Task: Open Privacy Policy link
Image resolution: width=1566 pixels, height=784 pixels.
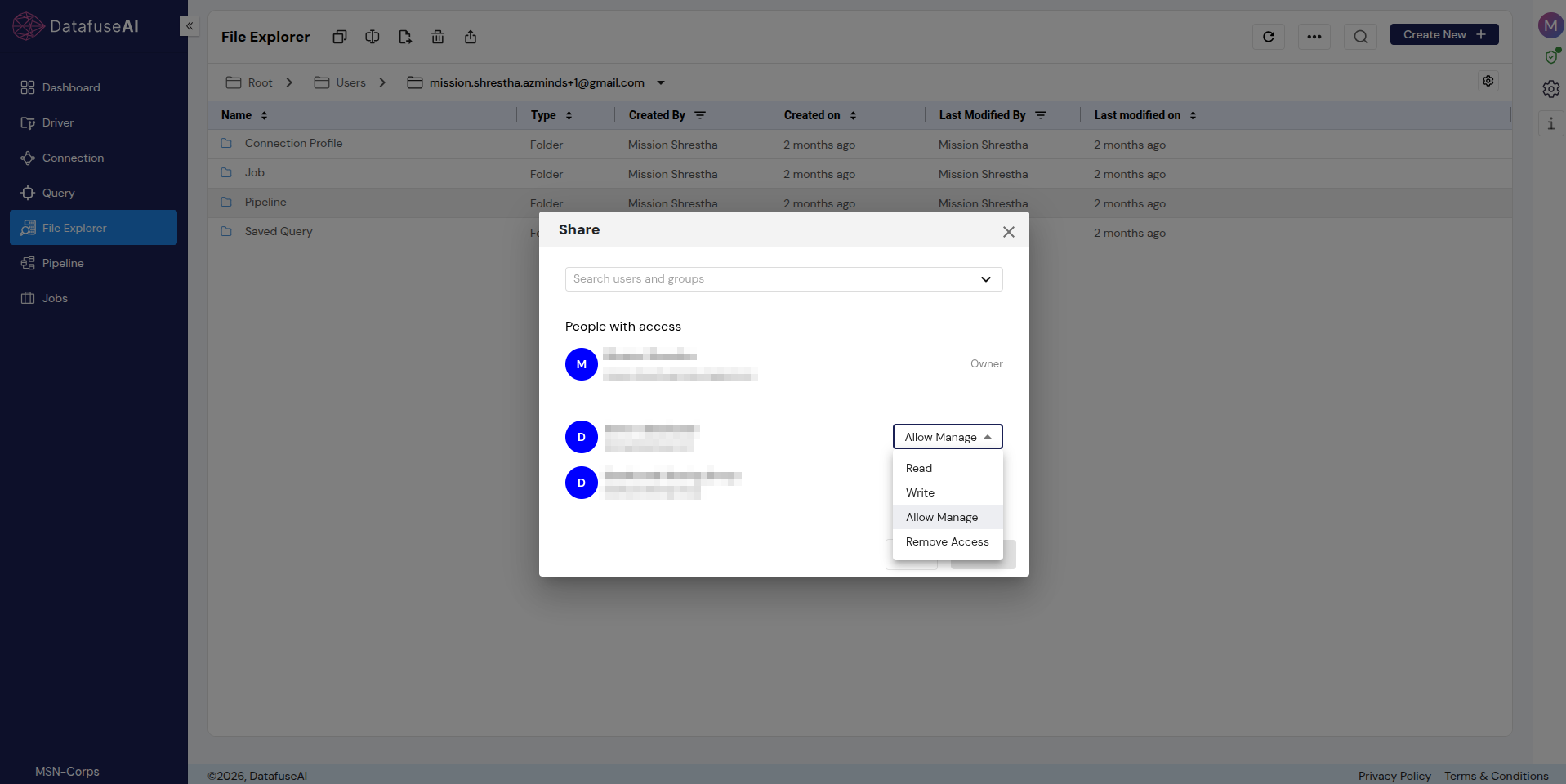Action: 1394,776
